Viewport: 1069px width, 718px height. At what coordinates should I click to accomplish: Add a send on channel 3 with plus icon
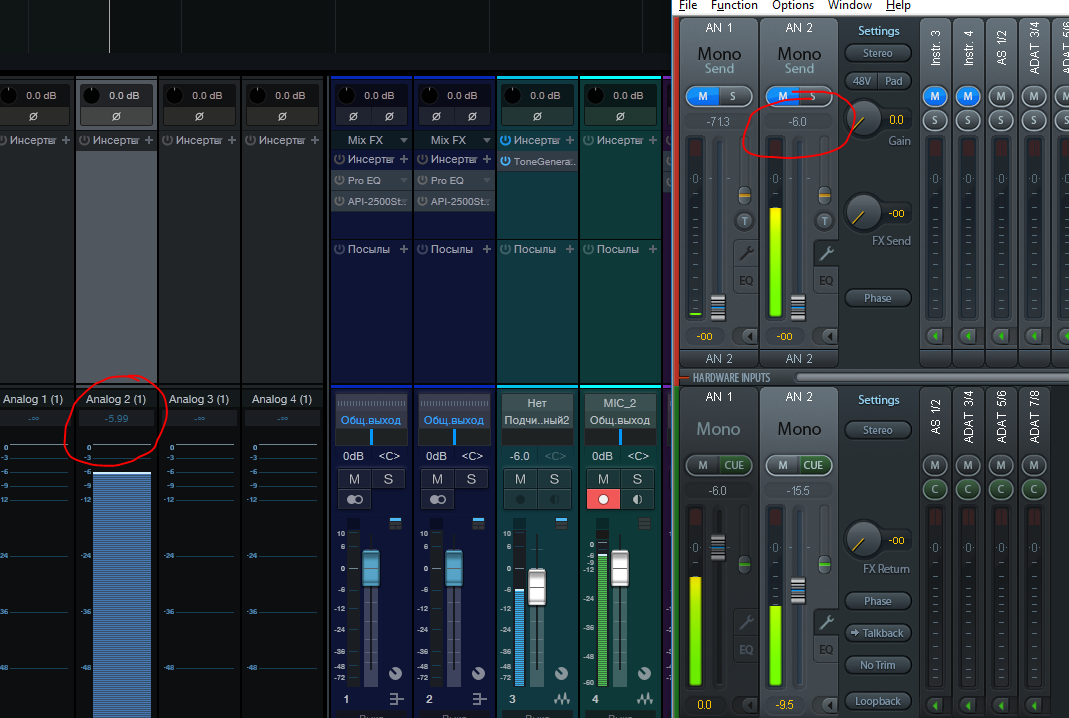click(x=569, y=249)
